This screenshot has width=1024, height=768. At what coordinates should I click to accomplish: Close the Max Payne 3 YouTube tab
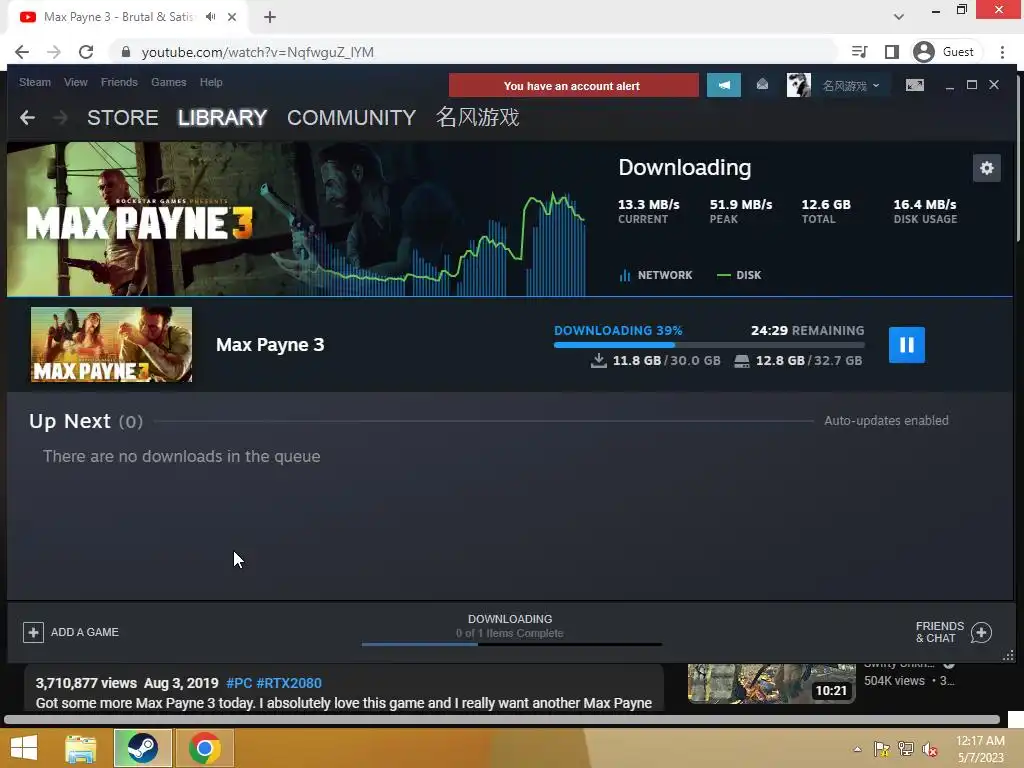click(232, 17)
